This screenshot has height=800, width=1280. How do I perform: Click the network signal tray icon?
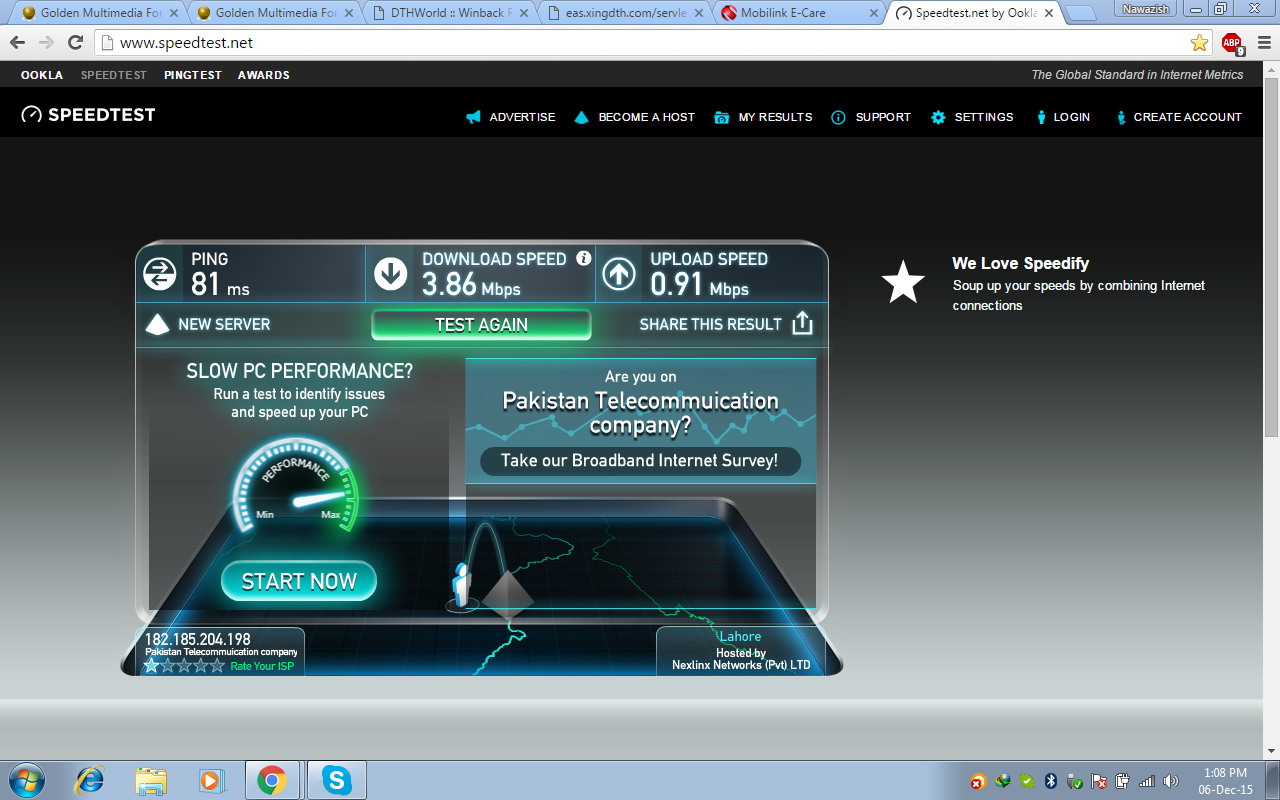tap(1147, 781)
